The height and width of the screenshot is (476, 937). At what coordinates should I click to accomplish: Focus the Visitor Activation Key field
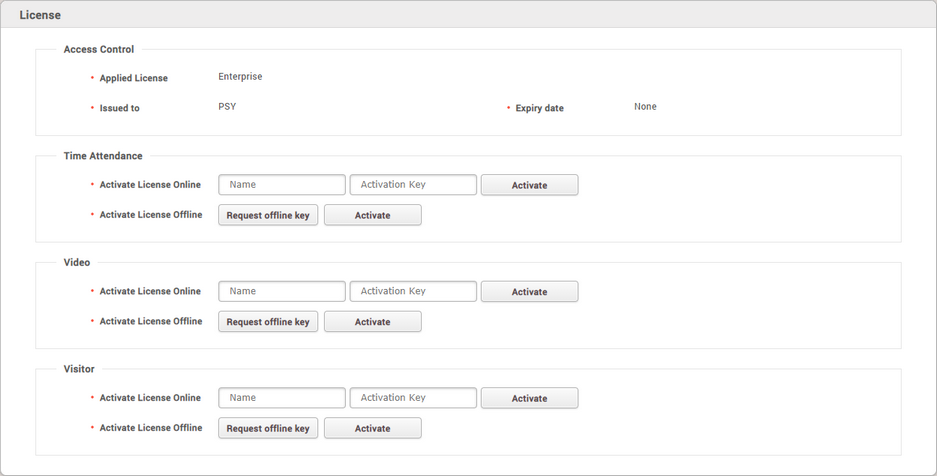click(413, 398)
